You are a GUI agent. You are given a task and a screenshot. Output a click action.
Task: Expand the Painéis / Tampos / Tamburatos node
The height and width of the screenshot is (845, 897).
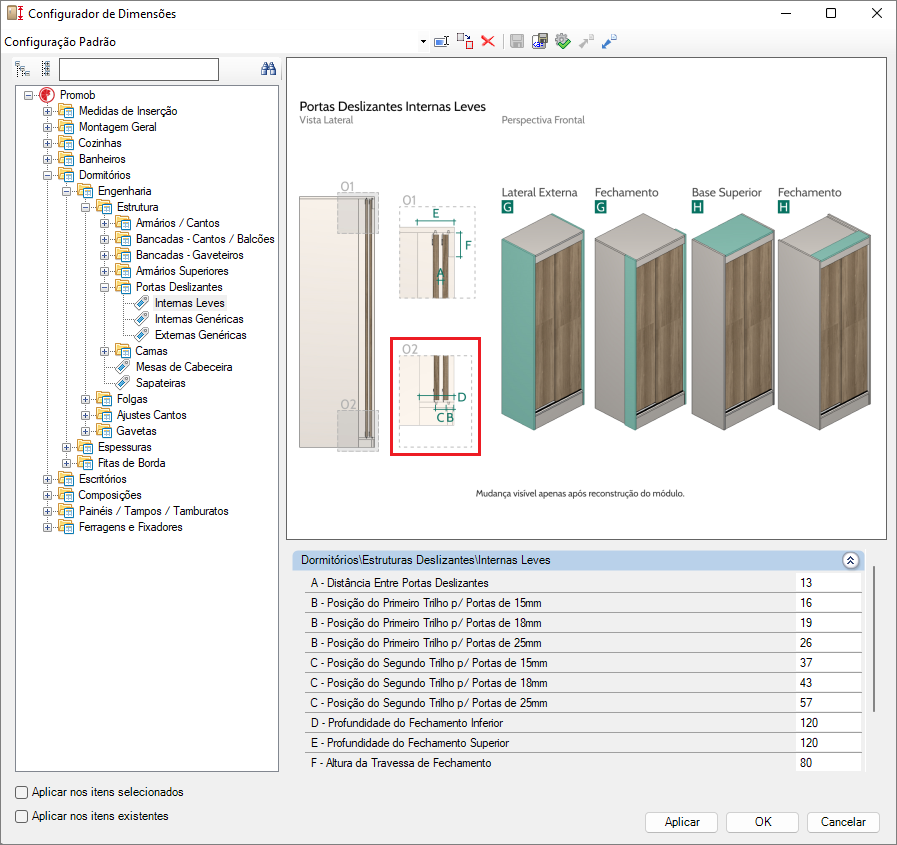pos(47,511)
